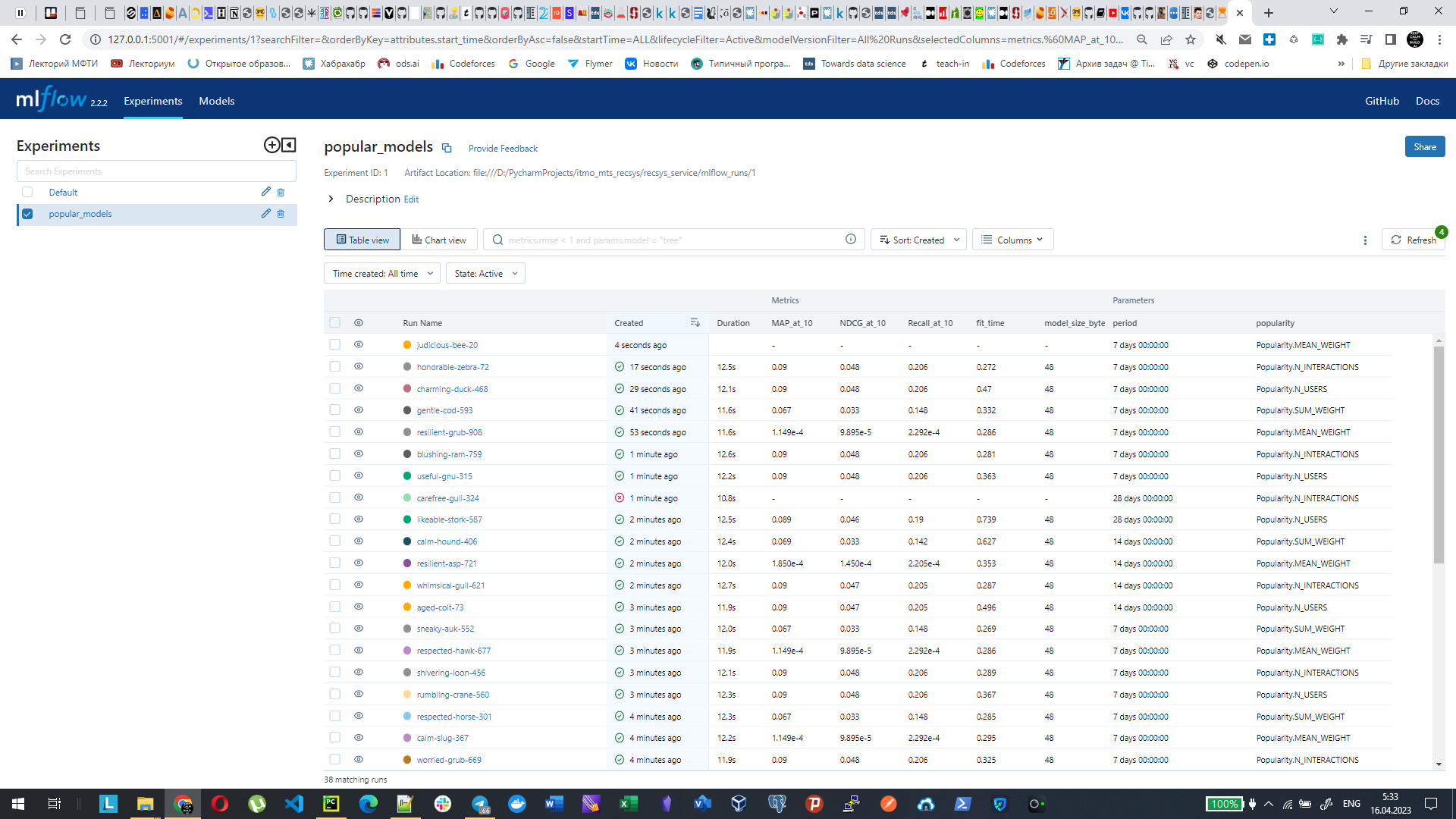Copy experiment name icon next to popular_models
1456x819 pixels.
pos(447,148)
